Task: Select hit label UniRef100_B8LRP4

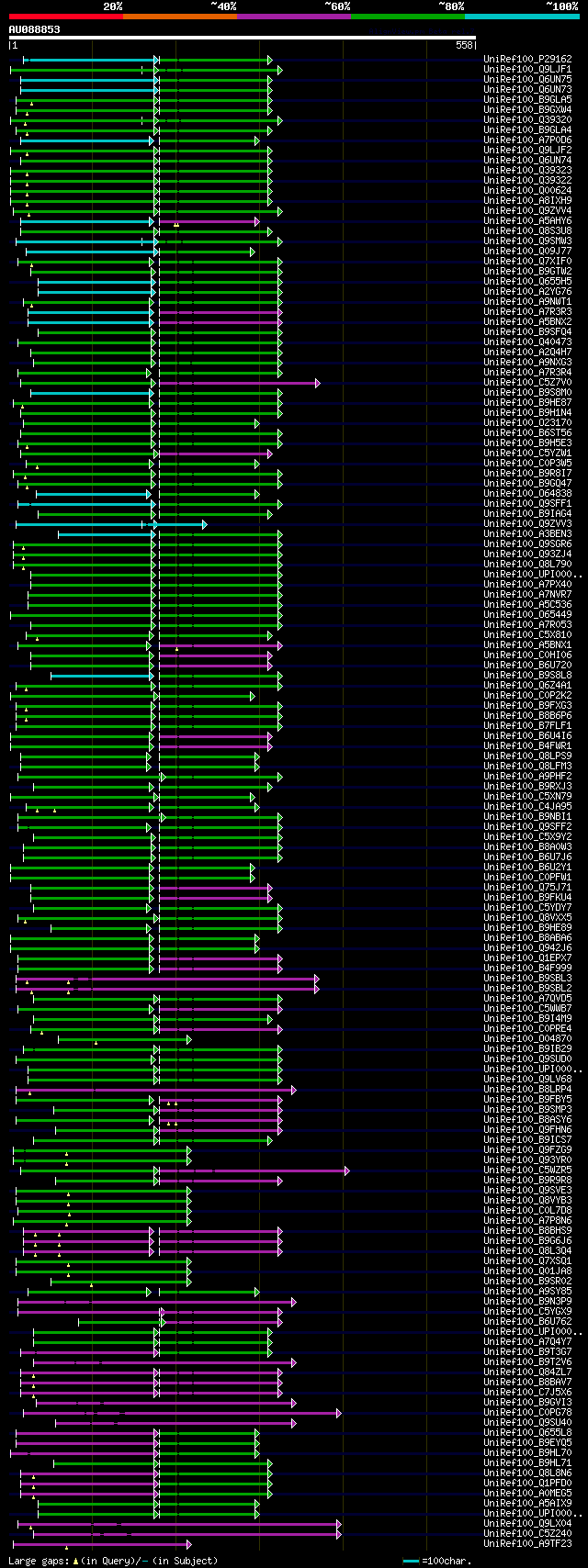Action: [527, 1090]
